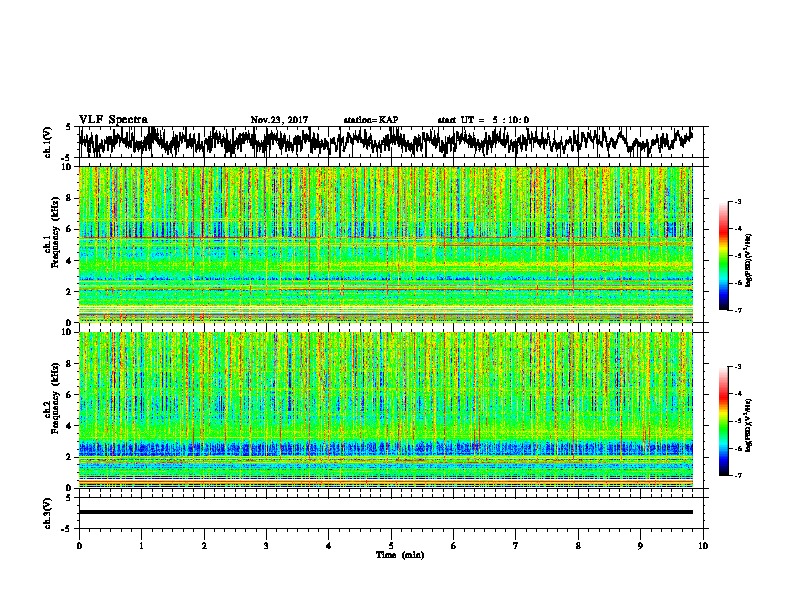Screen dimensions: 792x612
Task: Click the log(PSD) label beside the ch.1 color bar
Action: (749, 260)
